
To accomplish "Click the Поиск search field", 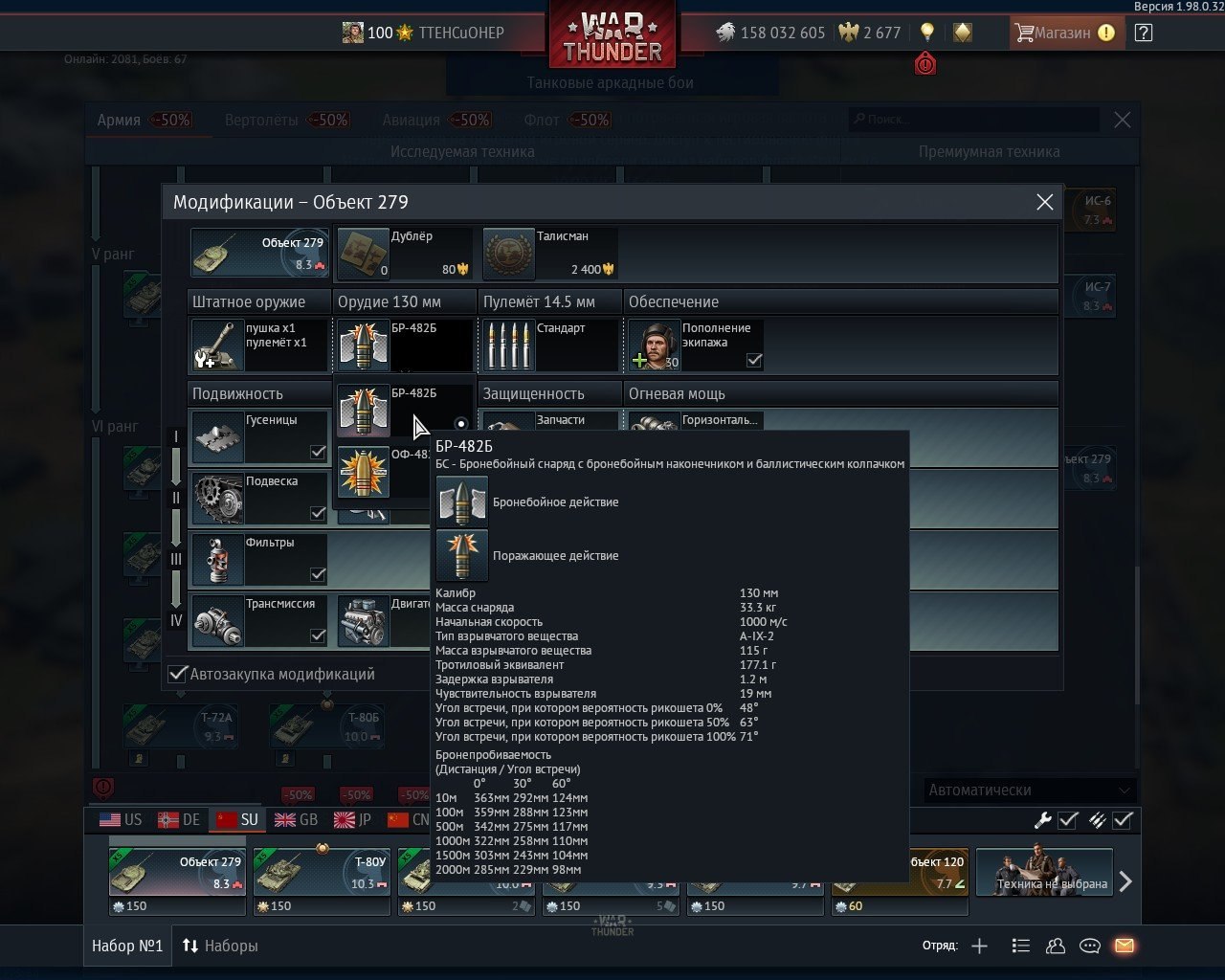I will pyautogui.click(x=973, y=120).
